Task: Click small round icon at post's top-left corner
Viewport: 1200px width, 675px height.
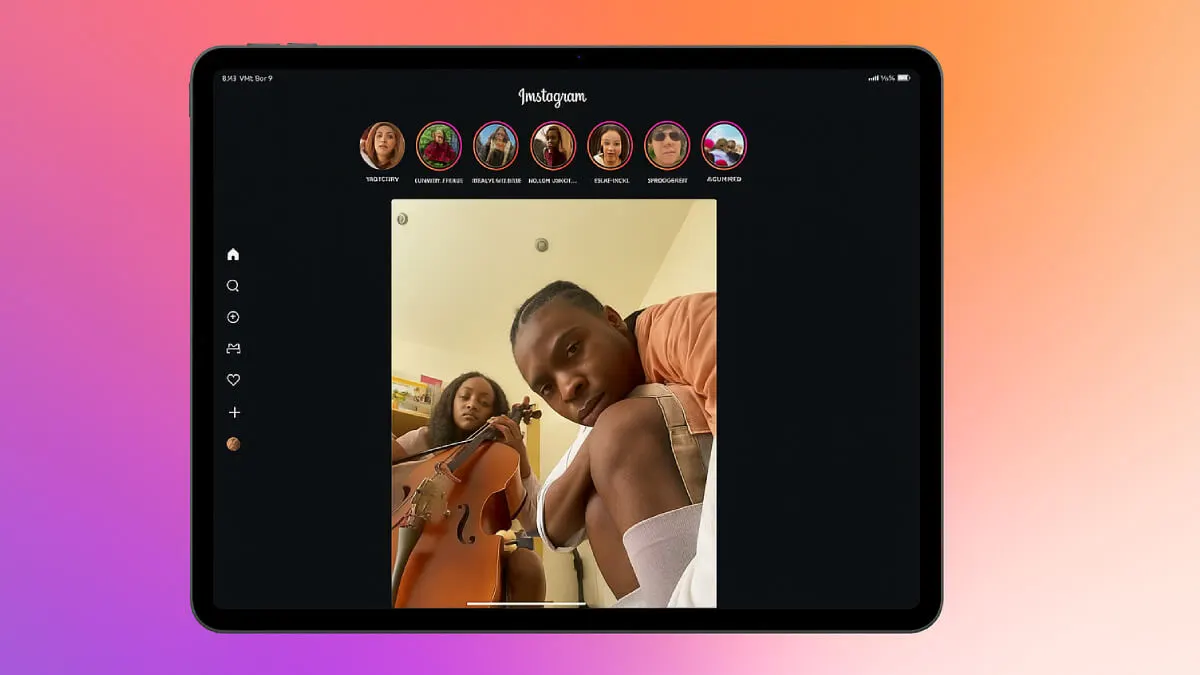Action: tap(401, 218)
